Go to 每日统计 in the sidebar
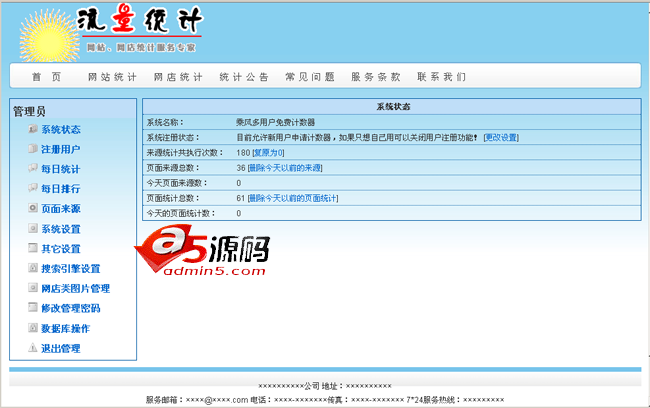Screen dimensions: 650x408 pyautogui.click(x=61, y=169)
